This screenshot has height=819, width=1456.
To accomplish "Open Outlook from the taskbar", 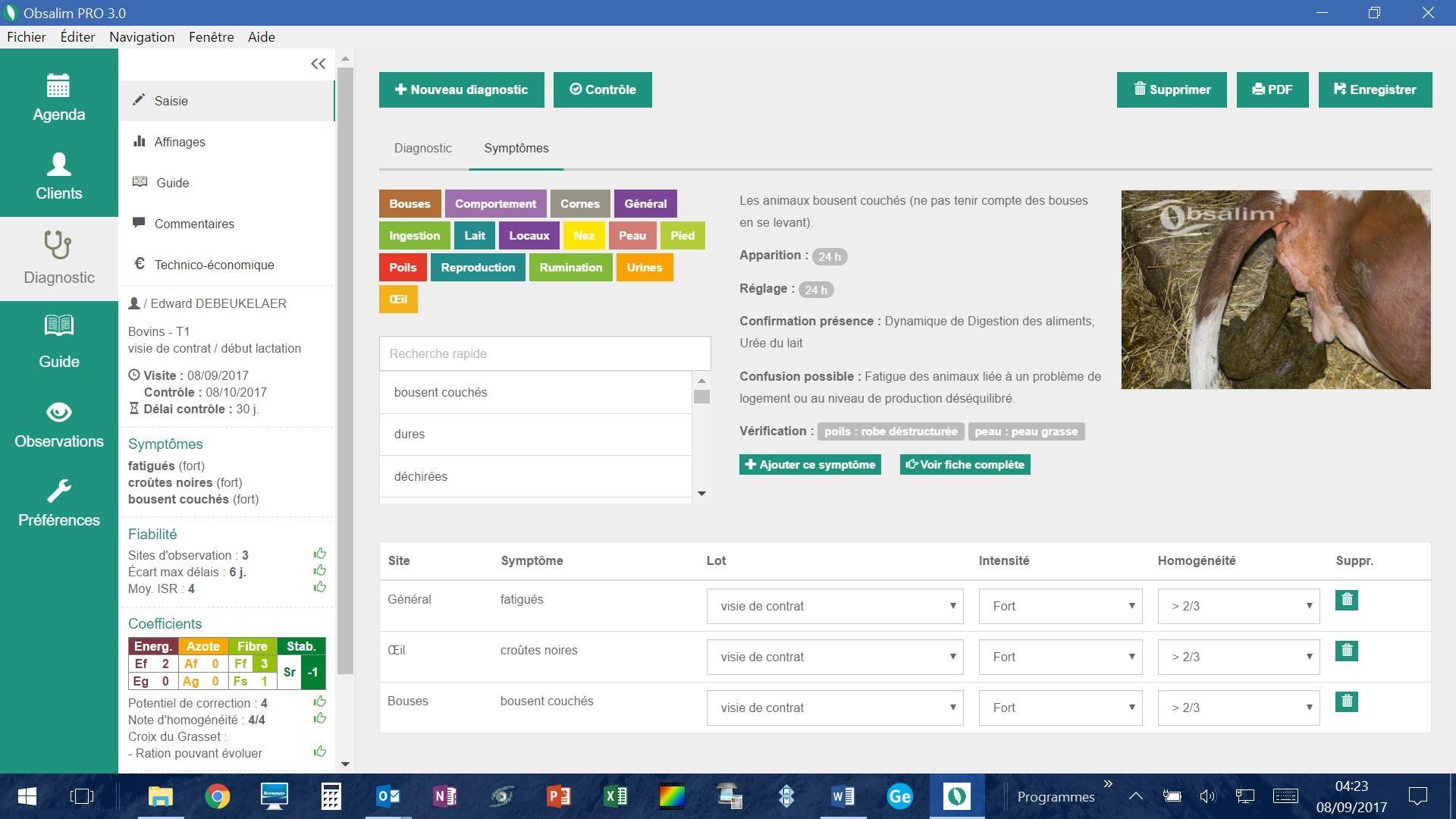I will (x=388, y=796).
